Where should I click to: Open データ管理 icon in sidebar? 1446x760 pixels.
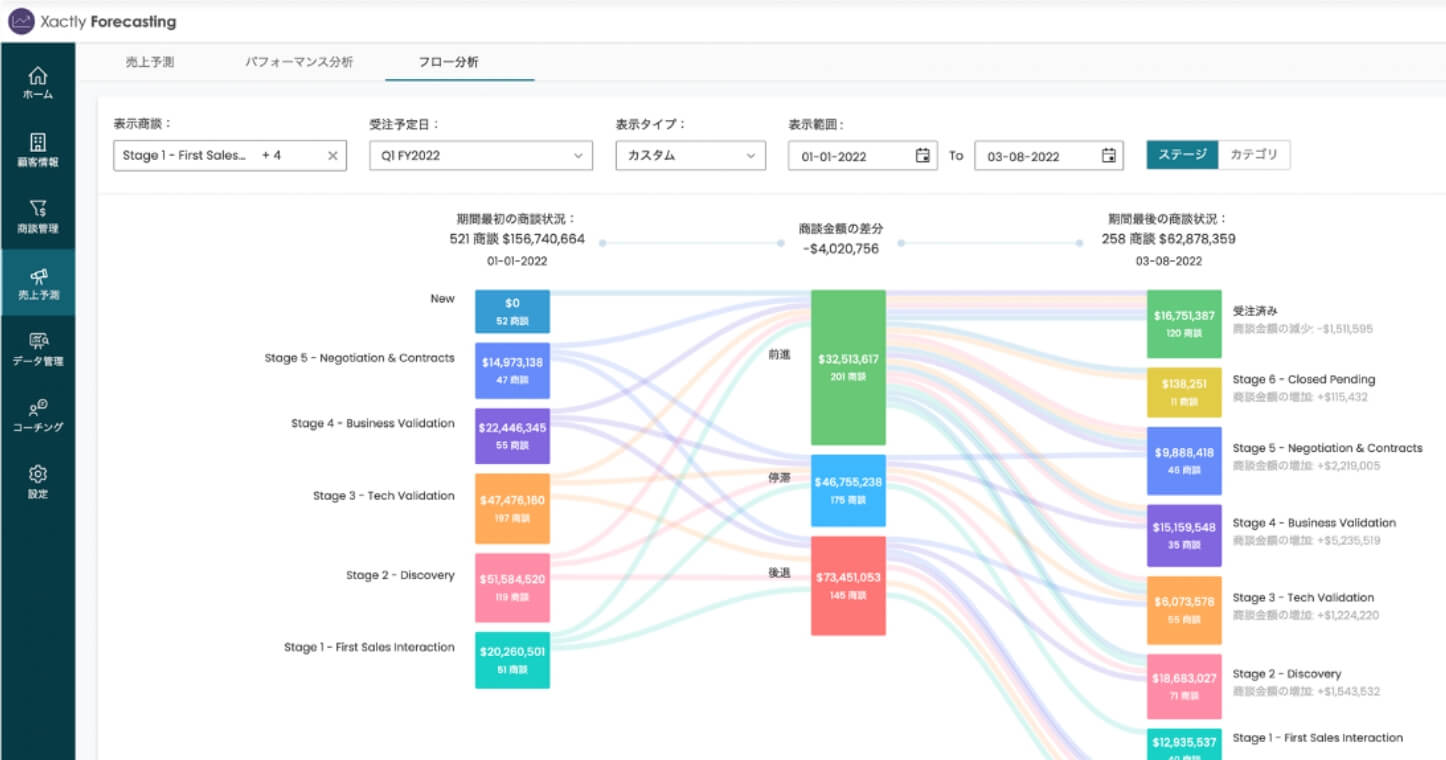pos(37,342)
